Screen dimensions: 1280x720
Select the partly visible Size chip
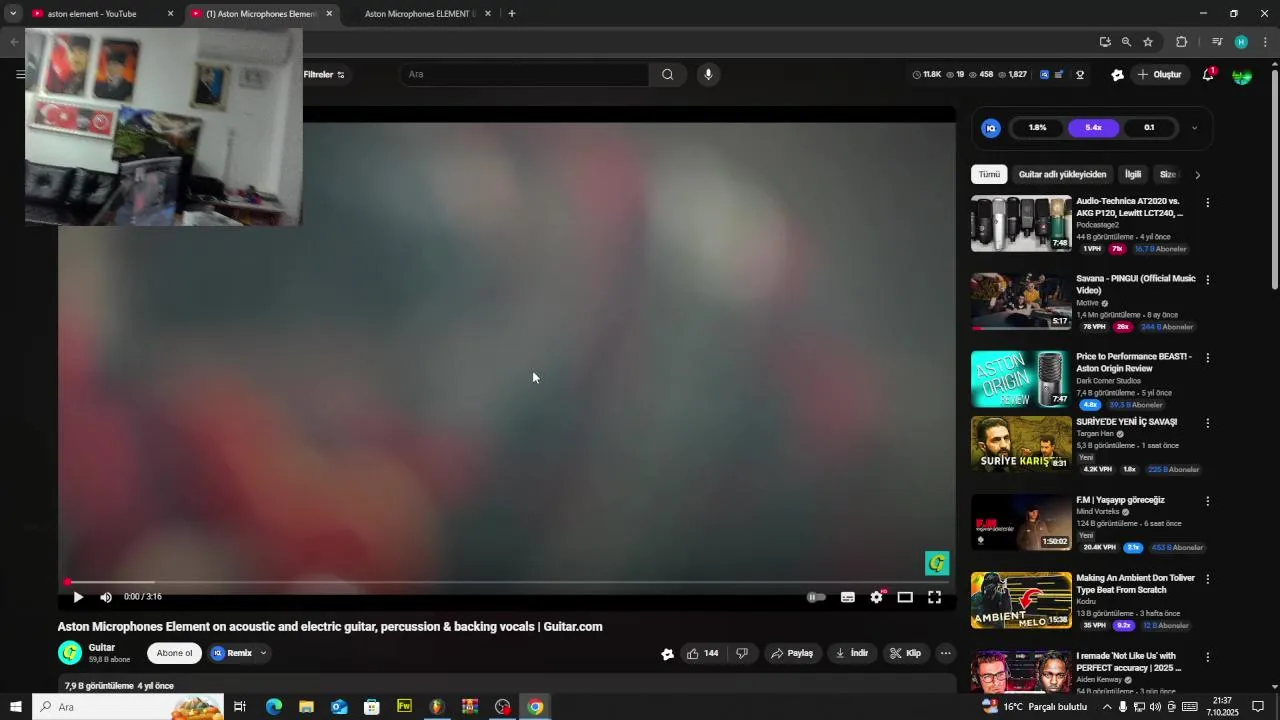point(1167,174)
